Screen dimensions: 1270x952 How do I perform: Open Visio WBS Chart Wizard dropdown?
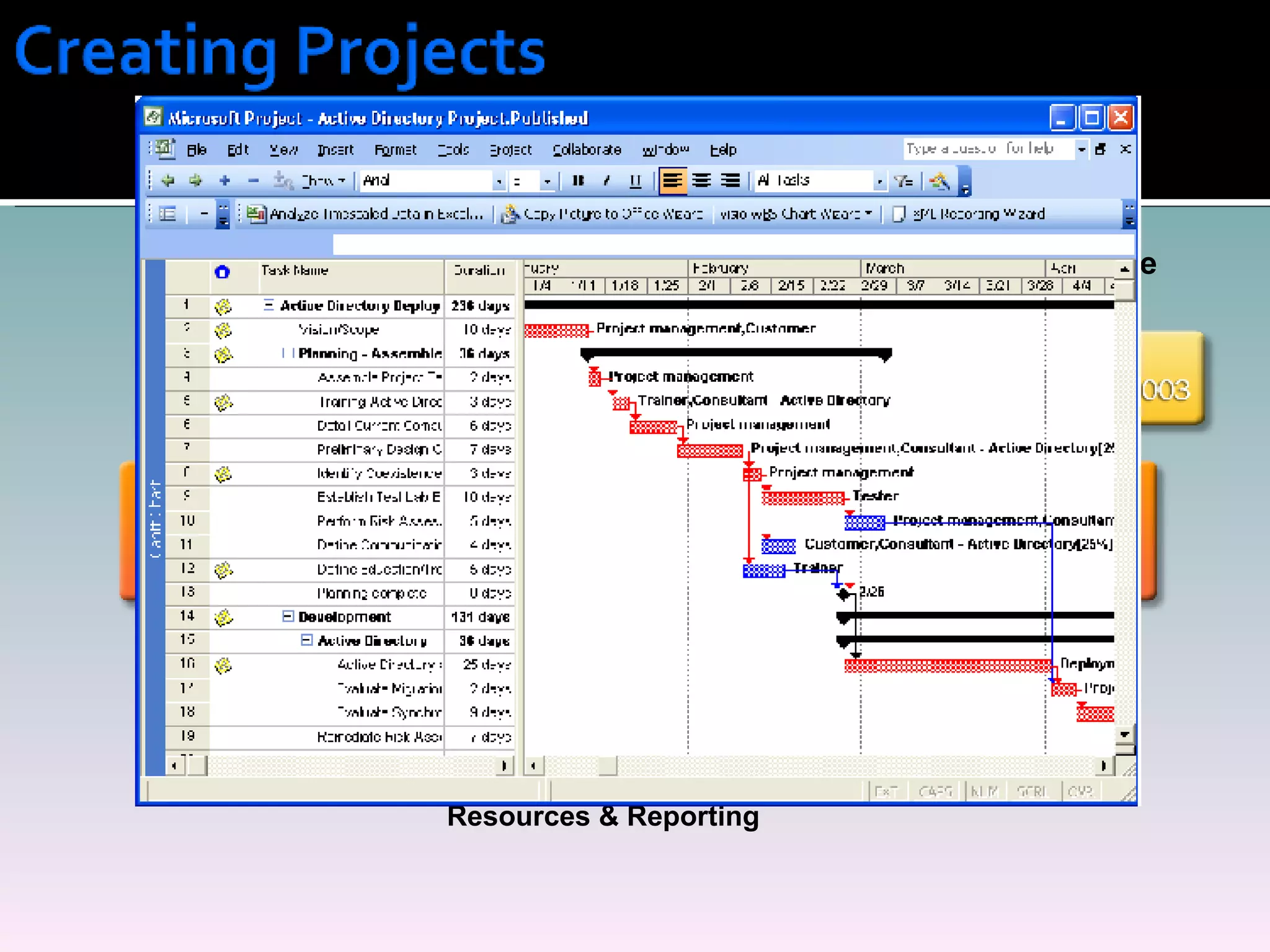tap(796, 214)
